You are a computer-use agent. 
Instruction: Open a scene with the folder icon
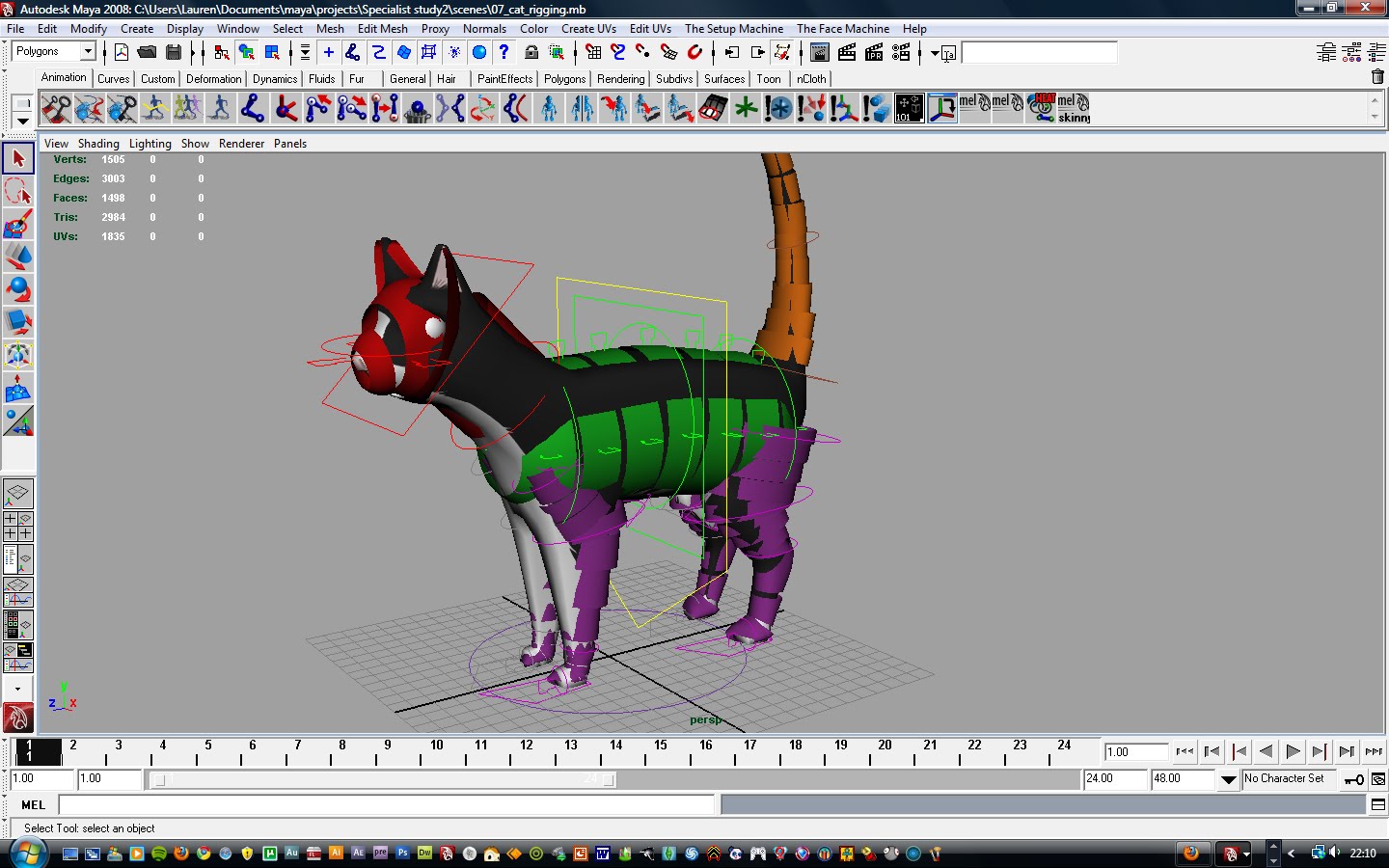pos(145,51)
